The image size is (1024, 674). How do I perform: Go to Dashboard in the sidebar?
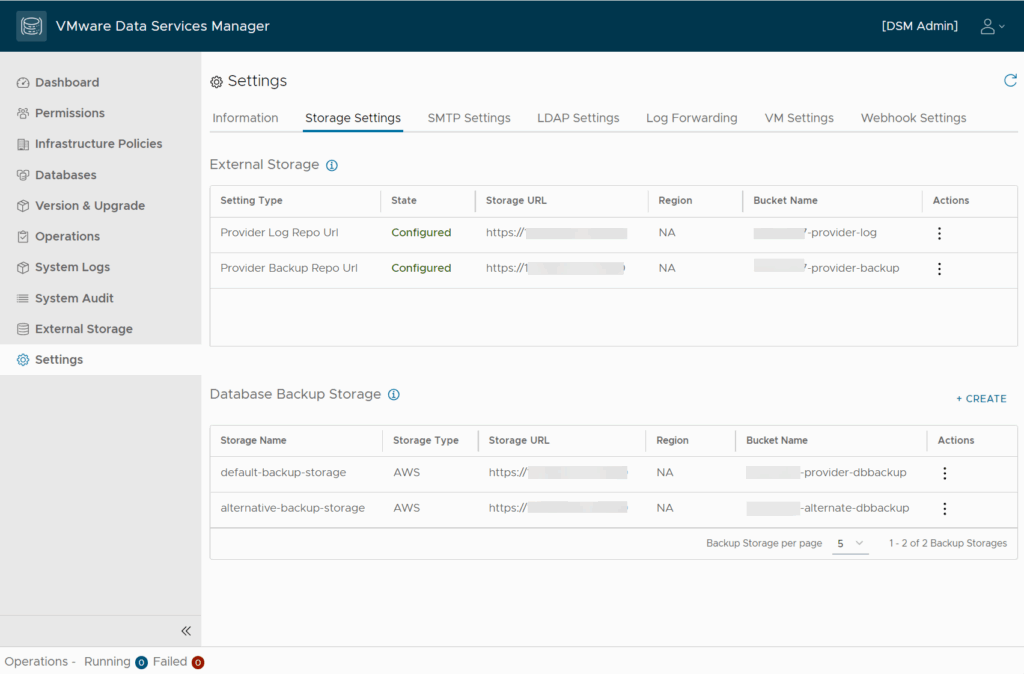67,82
